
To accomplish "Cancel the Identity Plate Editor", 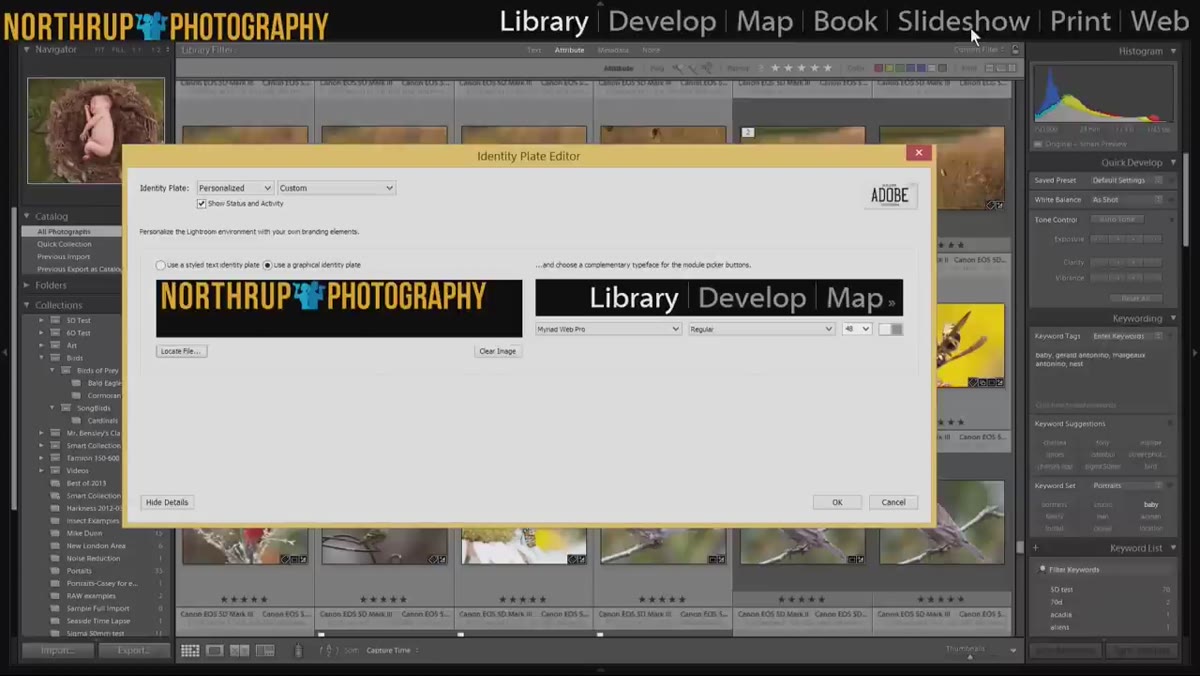I will [x=893, y=502].
